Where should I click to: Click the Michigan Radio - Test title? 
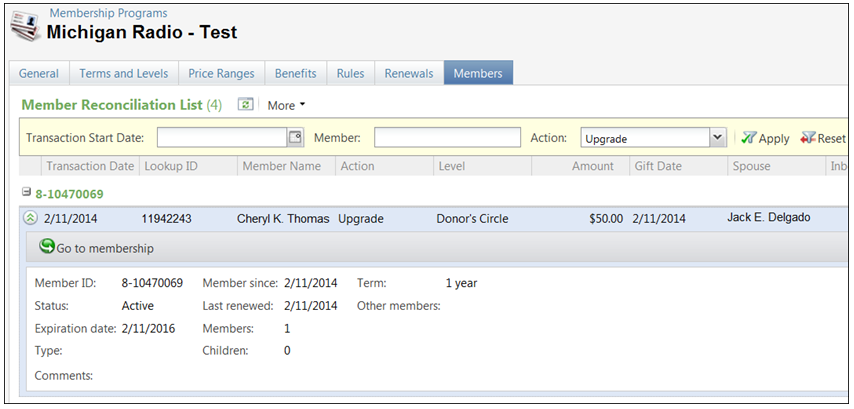point(142,32)
